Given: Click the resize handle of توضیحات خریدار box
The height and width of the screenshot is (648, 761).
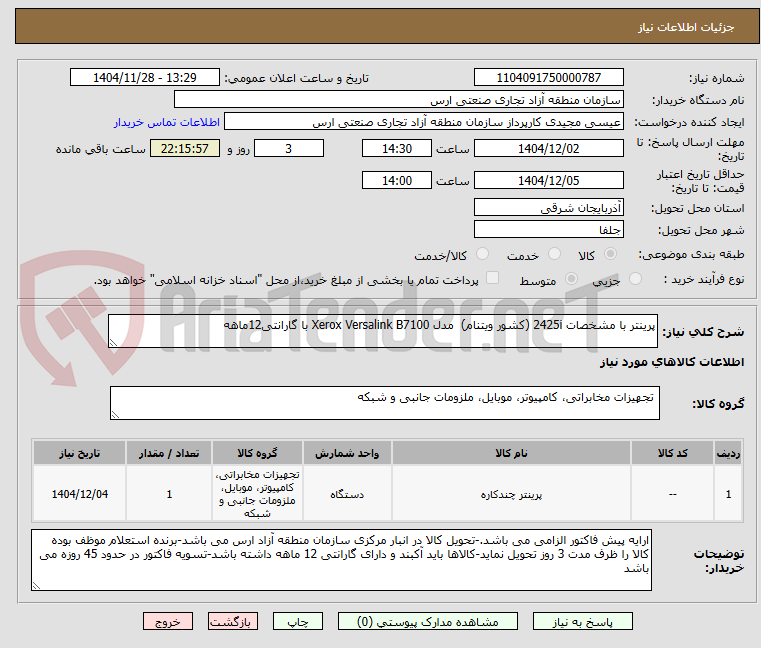Looking at the screenshot, I should (36, 586).
